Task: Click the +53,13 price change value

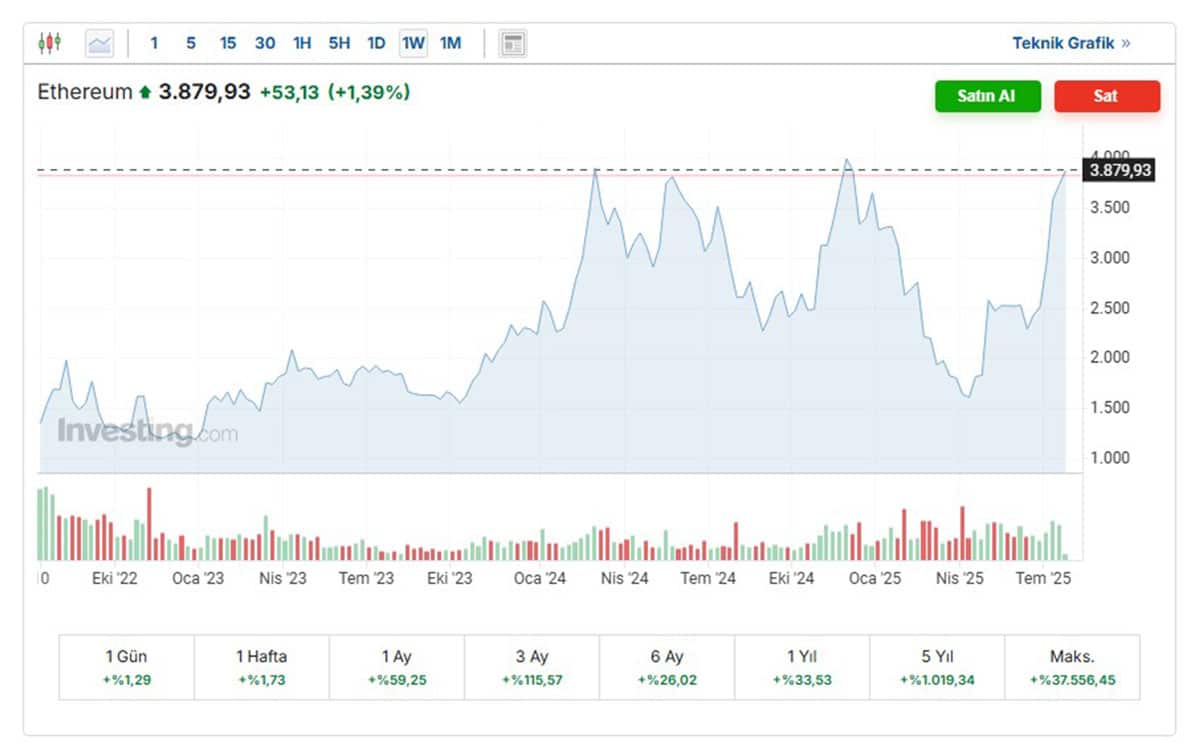Action: pos(289,92)
